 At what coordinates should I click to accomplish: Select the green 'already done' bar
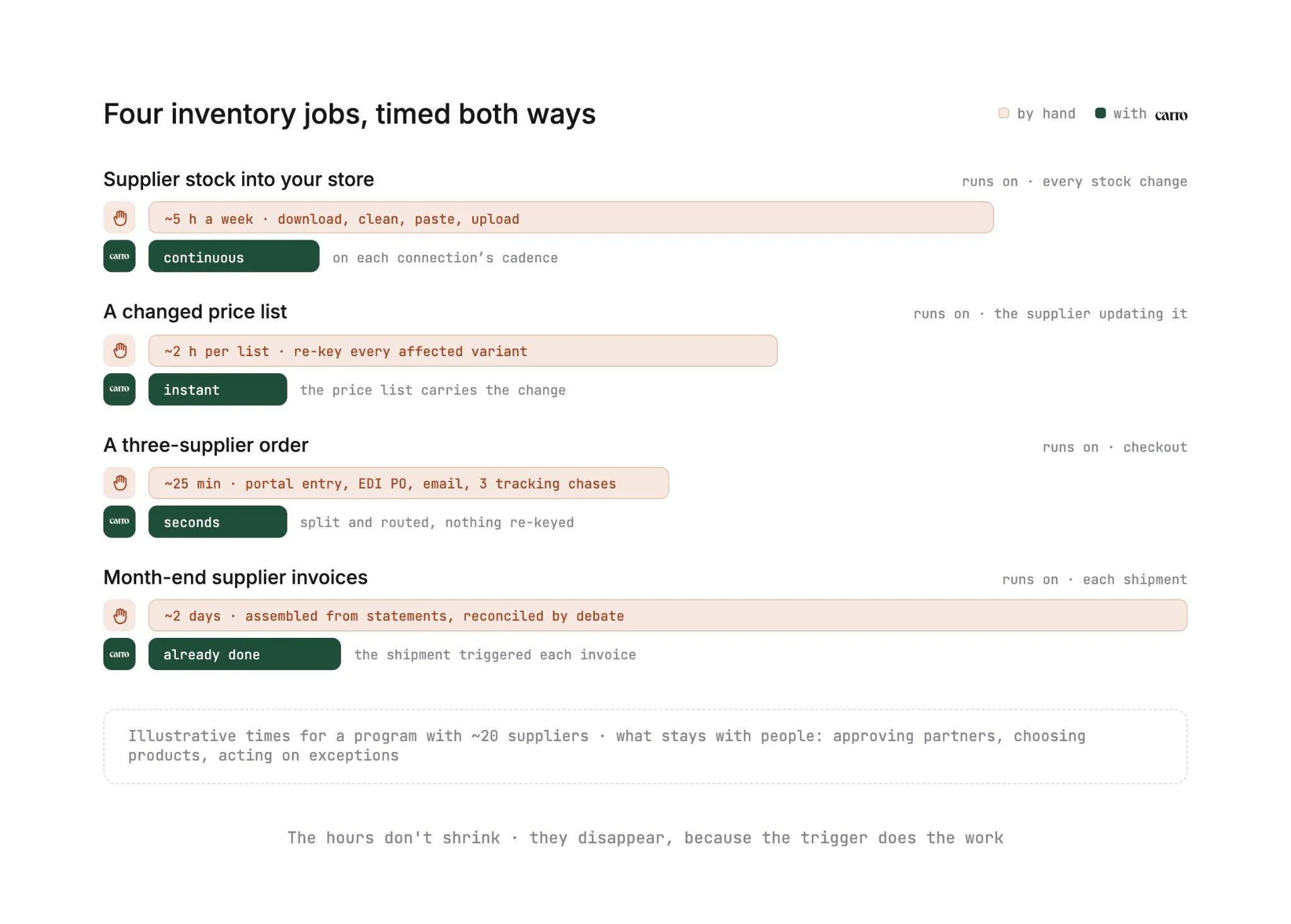pos(245,654)
